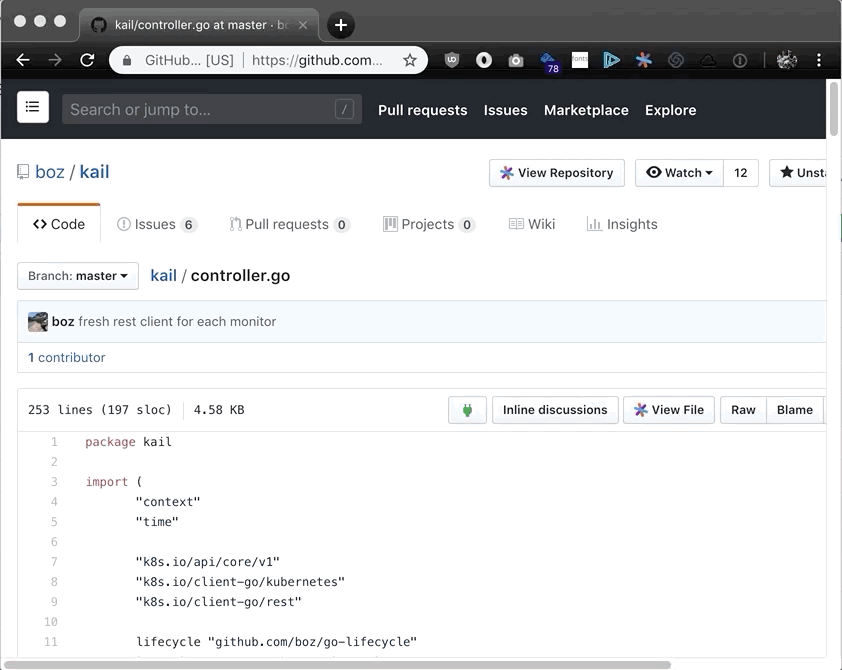Image resolution: width=842 pixels, height=670 pixels.
Task: Open the boz owner link
Action: [50, 172]
